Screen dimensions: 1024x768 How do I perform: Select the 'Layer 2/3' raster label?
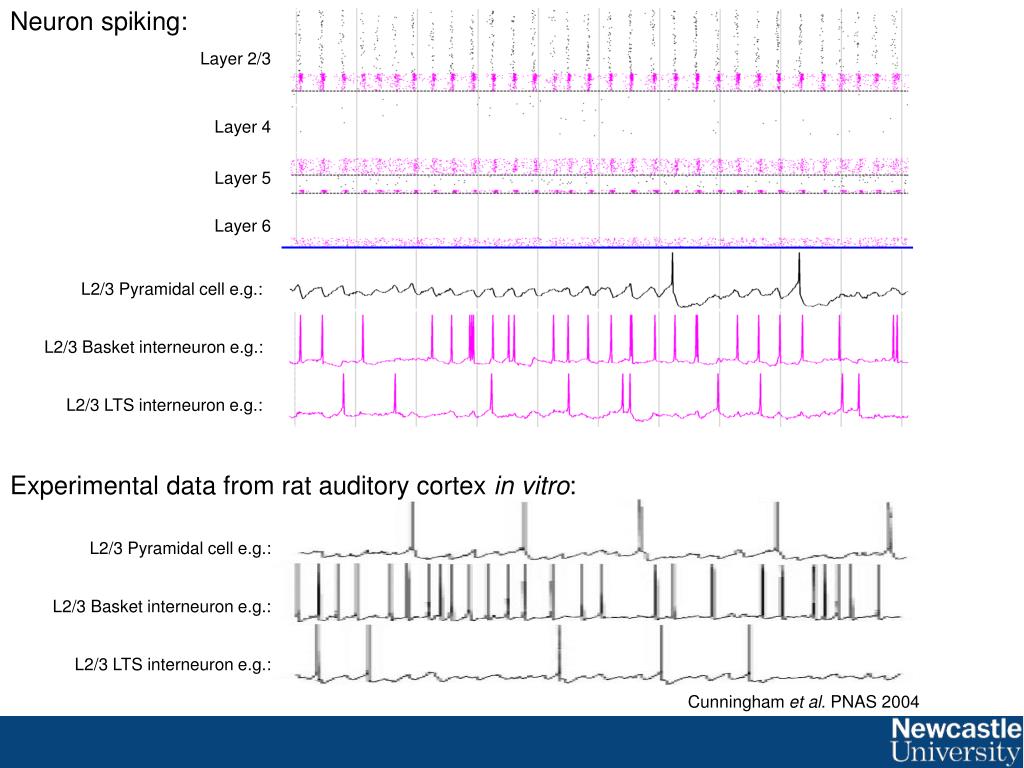click(235, 59)
